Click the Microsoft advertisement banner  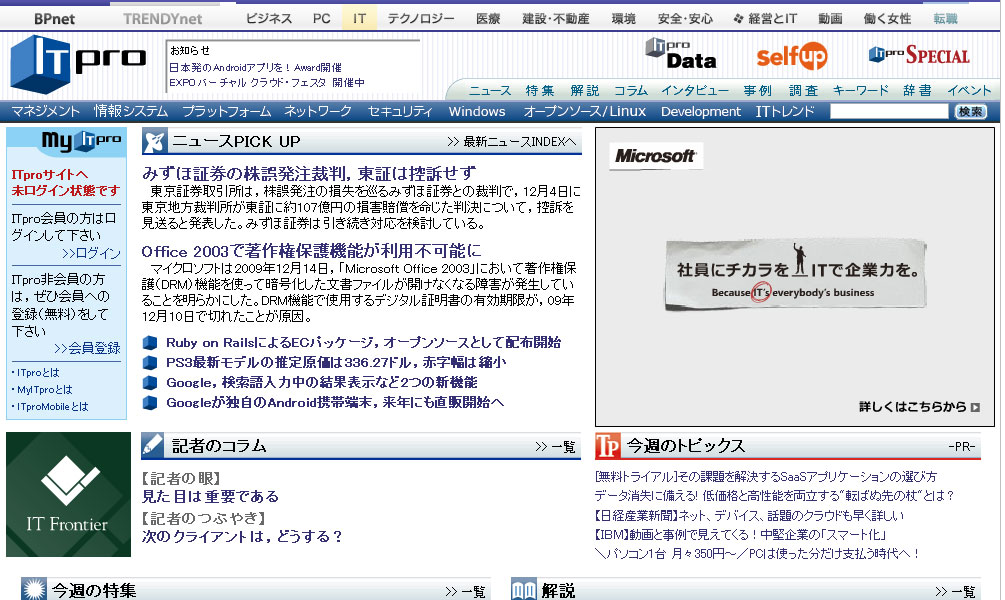point(794,276)
